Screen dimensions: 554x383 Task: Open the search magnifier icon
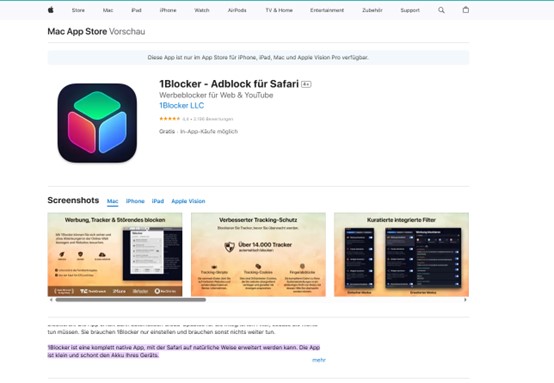click(441, 10)
